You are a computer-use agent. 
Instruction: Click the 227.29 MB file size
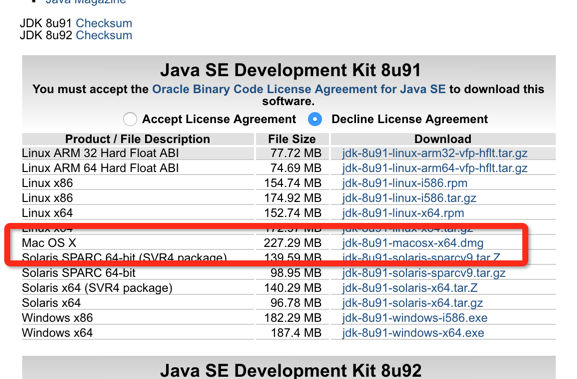pyautogui.click(x=292, y=243)
